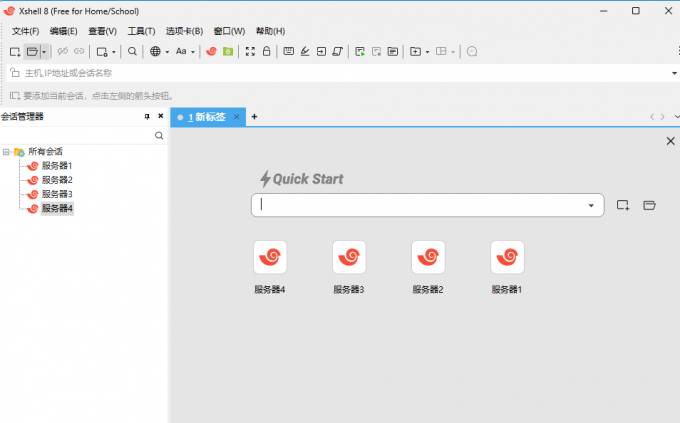Select 服务器4 in session tree
The height and width of the screenshot is (423, 680).
tap(57, 208)
